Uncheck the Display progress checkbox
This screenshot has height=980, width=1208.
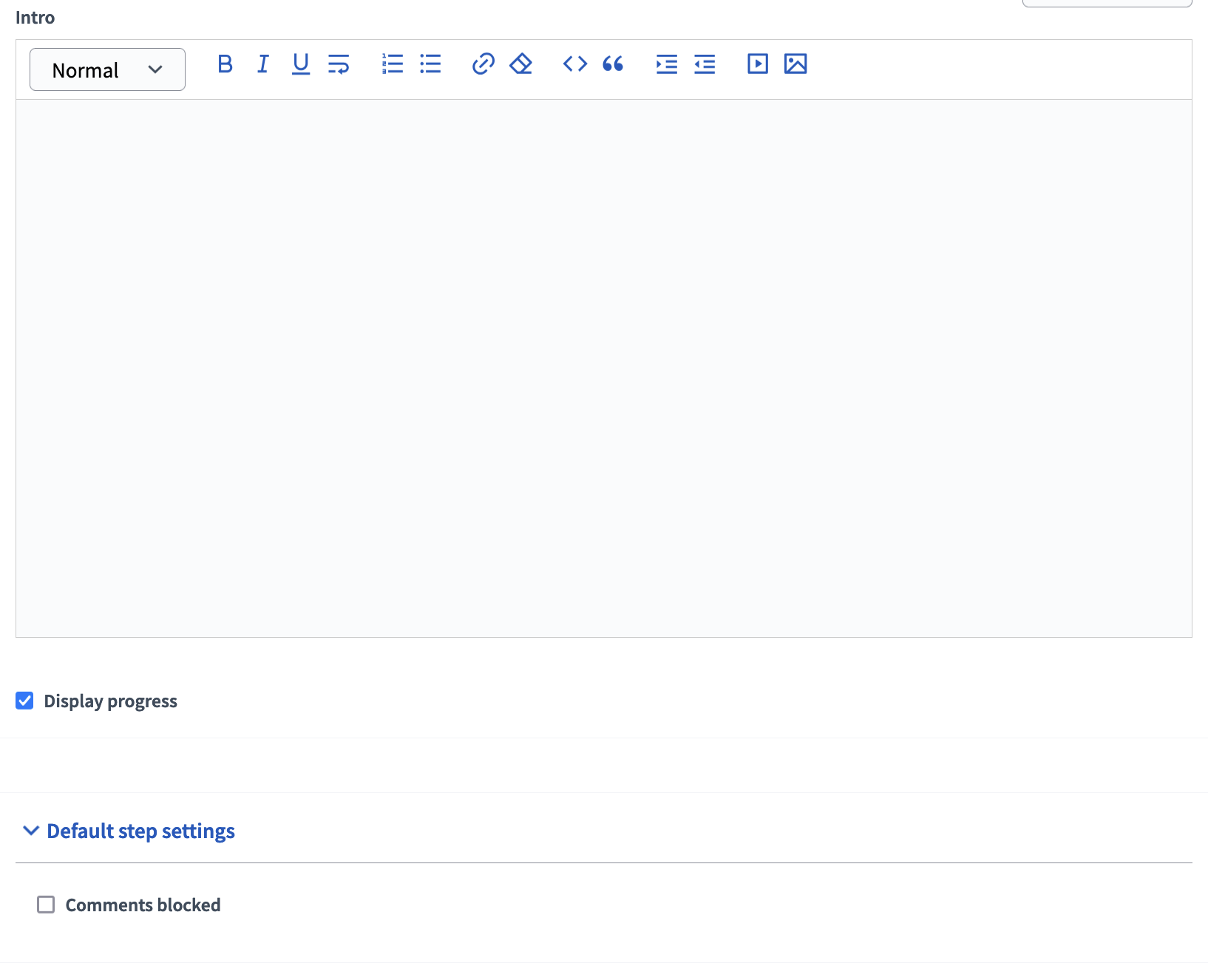pyautogui.click(x=24, y=701)
